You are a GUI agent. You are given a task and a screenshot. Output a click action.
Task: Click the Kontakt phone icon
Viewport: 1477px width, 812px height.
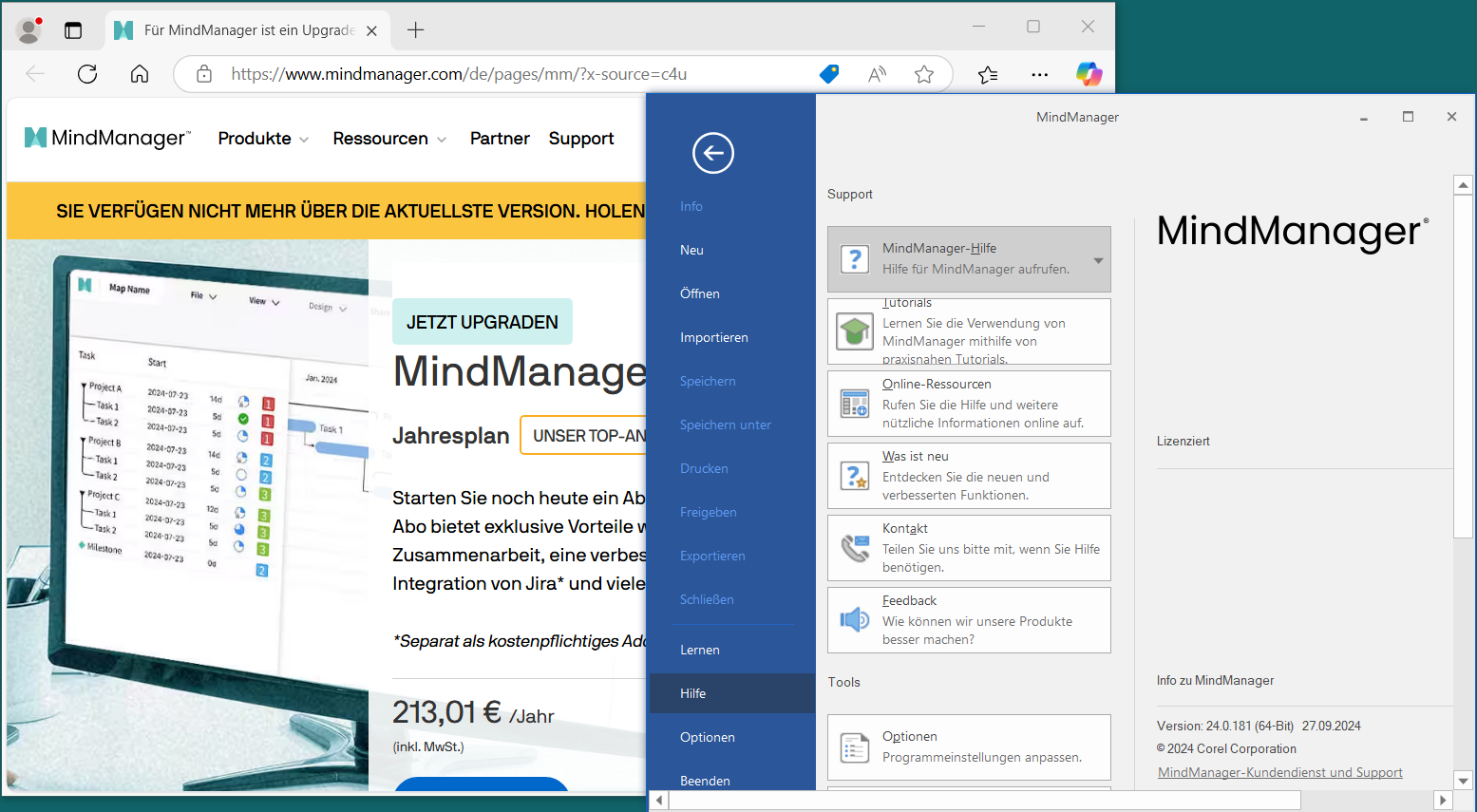pos(855,548)
